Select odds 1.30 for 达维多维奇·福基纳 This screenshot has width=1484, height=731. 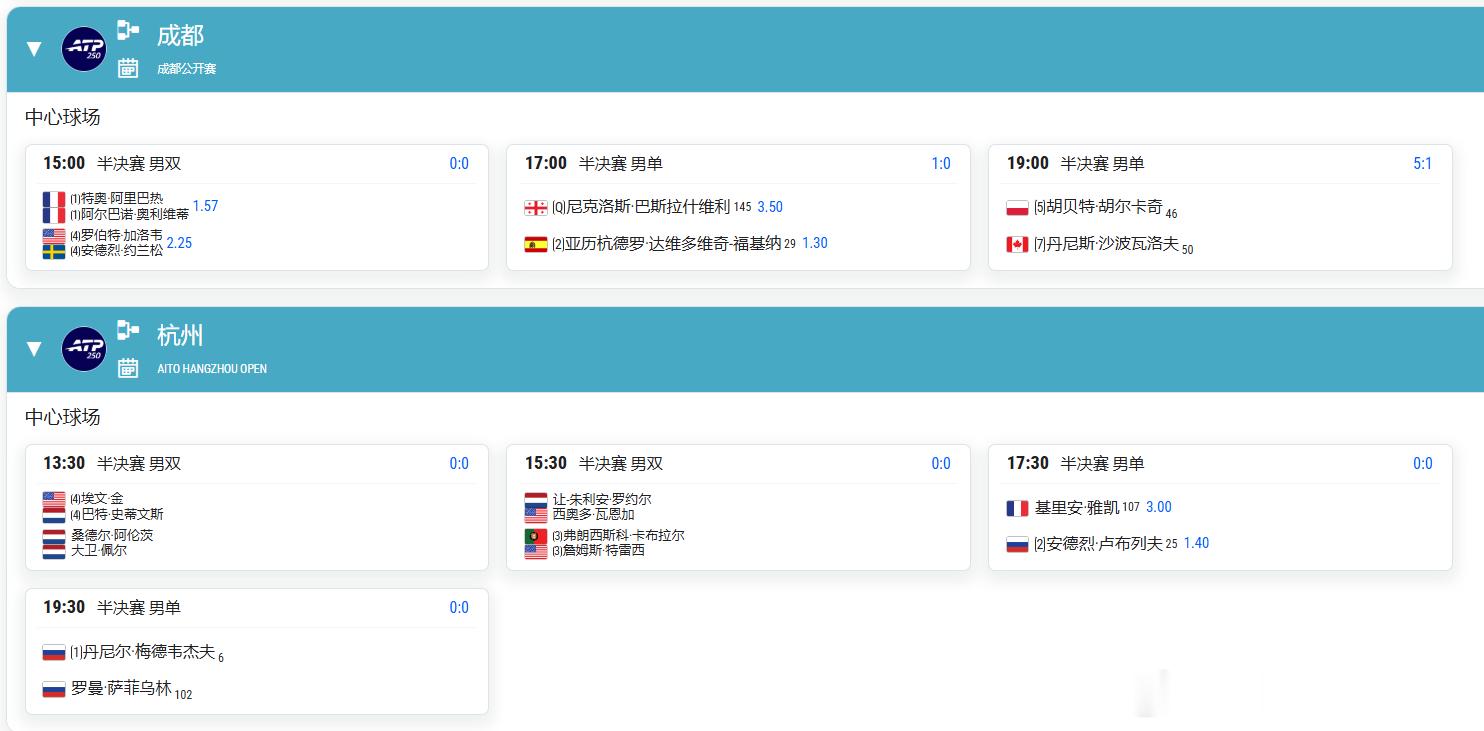coord(815,243)
